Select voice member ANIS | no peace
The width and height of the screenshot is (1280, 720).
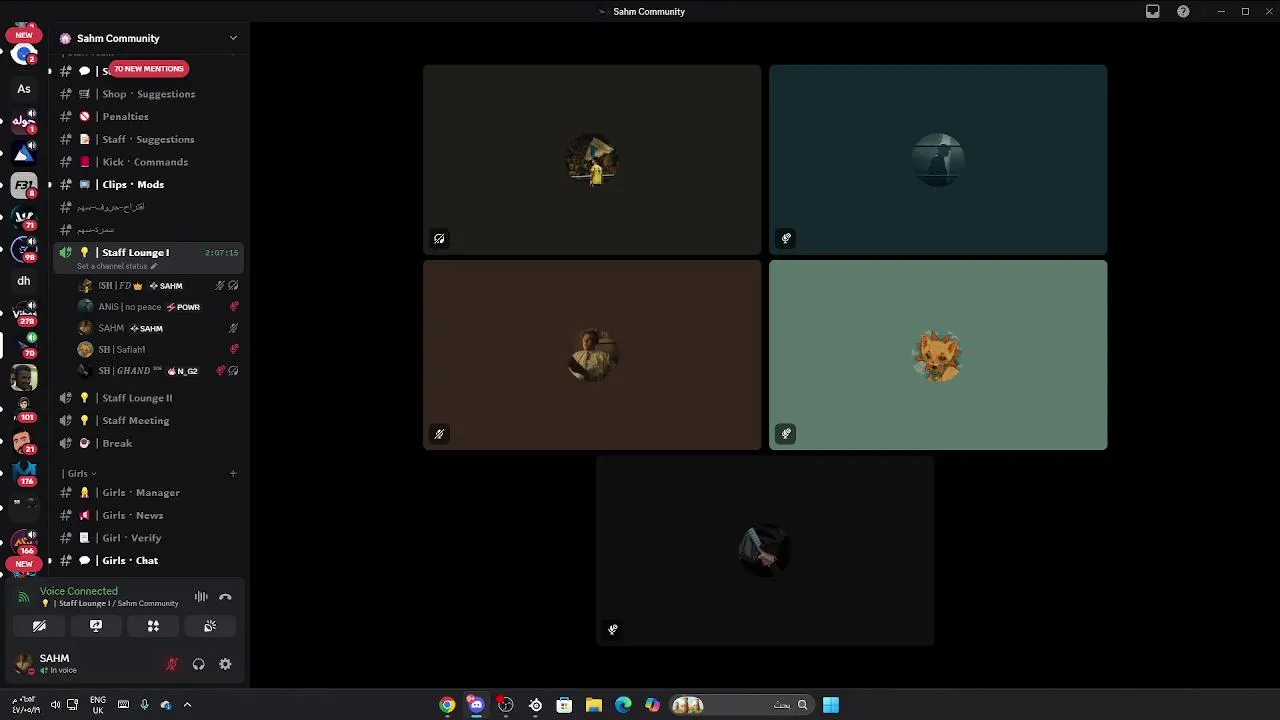click(x=158, y=307)
